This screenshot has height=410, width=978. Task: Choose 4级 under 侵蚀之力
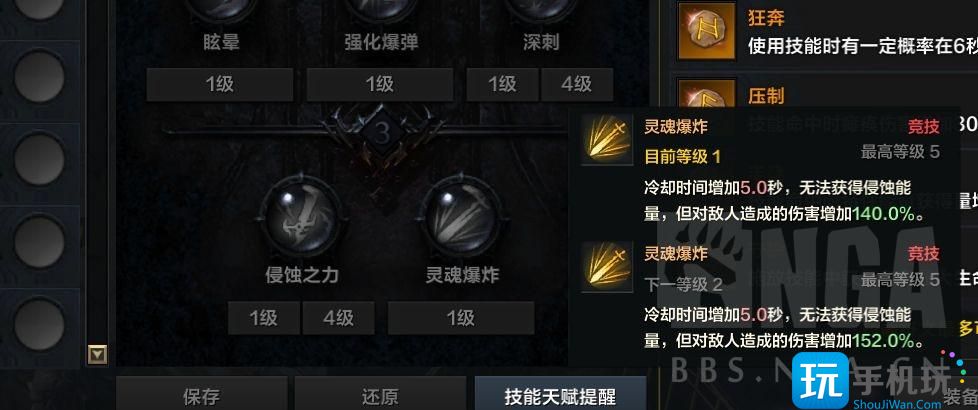pos(338,318)
